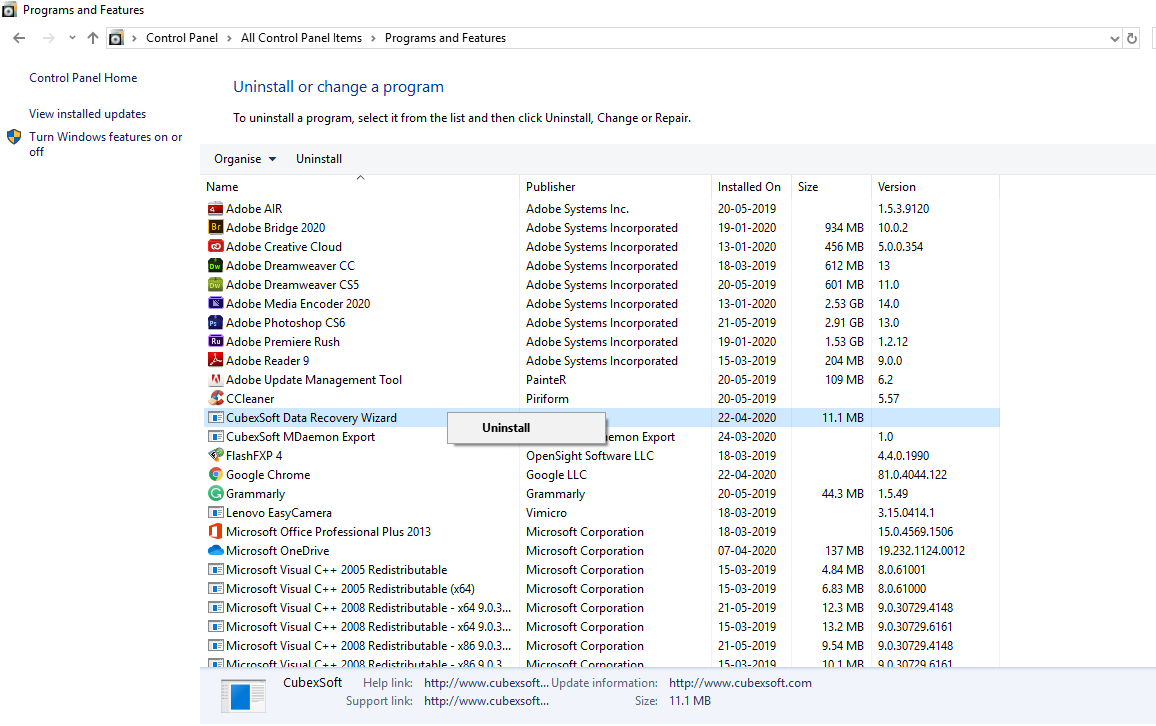Expand the address bar history dropdown
This screenshot has width=1156, height=726.
point(1114,38)
